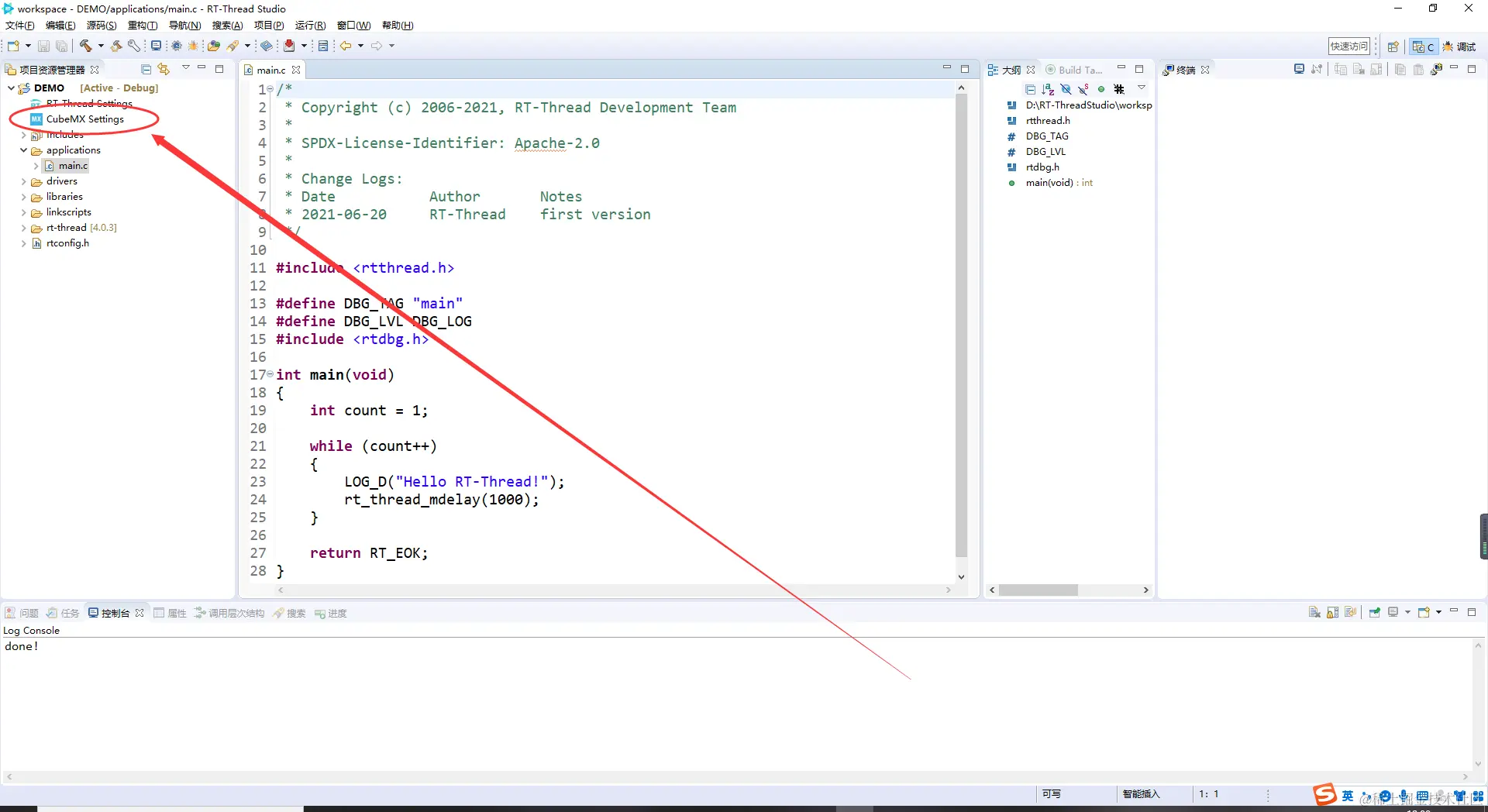The height and width of the screenshot is (812, 1488).
Task: Open the 编辑(E) menu
Action: (60, 26)
